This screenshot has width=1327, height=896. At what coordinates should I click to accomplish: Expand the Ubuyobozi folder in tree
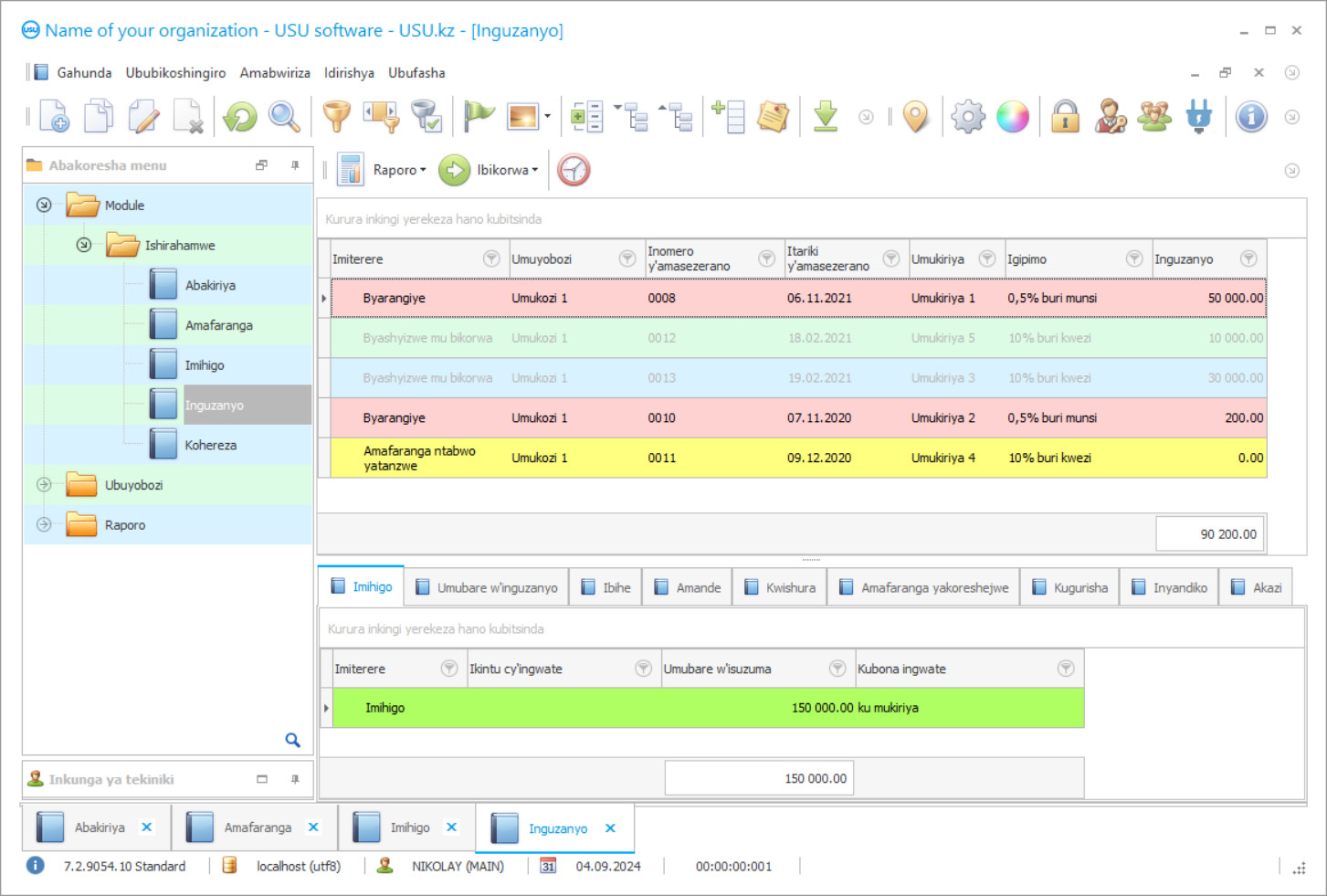click(44, 485)
